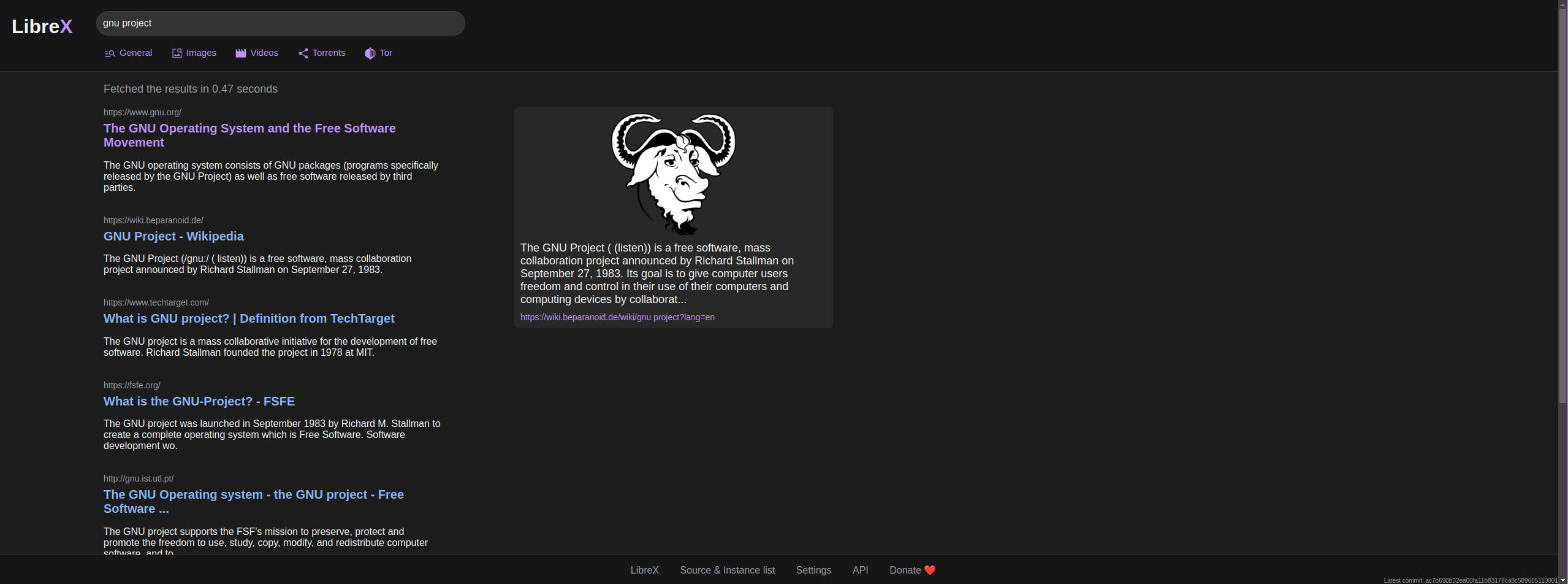Click the snippet 'The GNU operating system consists of GNU packages'
Viewport: 1568px width, 584px height.
point(271,176)
